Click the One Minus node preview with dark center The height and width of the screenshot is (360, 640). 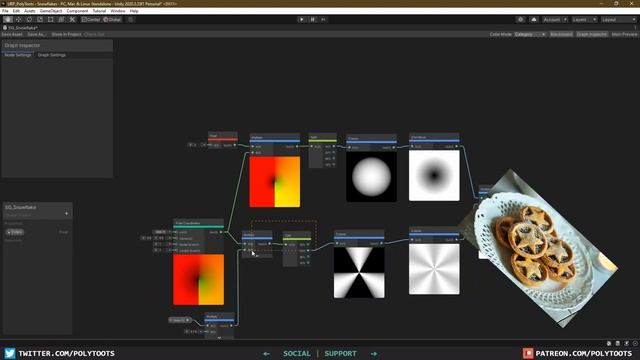[x=434, y=176]
